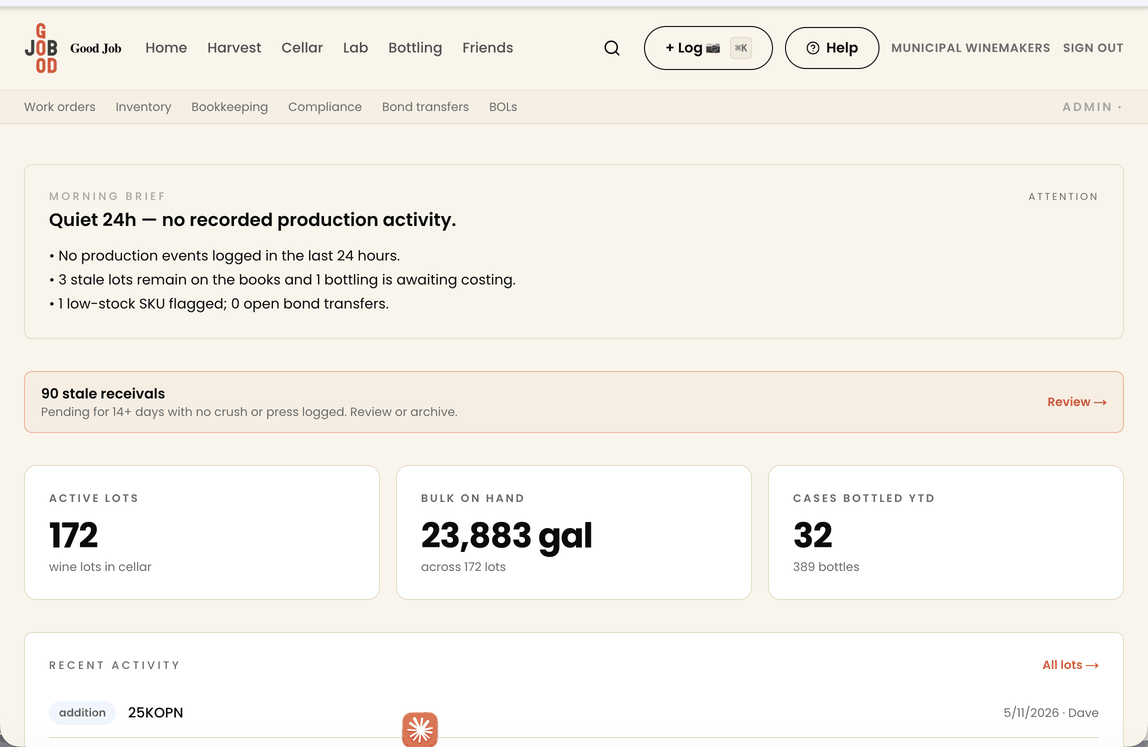The width and height of the screenshot is (1148, 747).
Task: Click Municipal Winemakers account link
Action: click(x=970, y=48)
